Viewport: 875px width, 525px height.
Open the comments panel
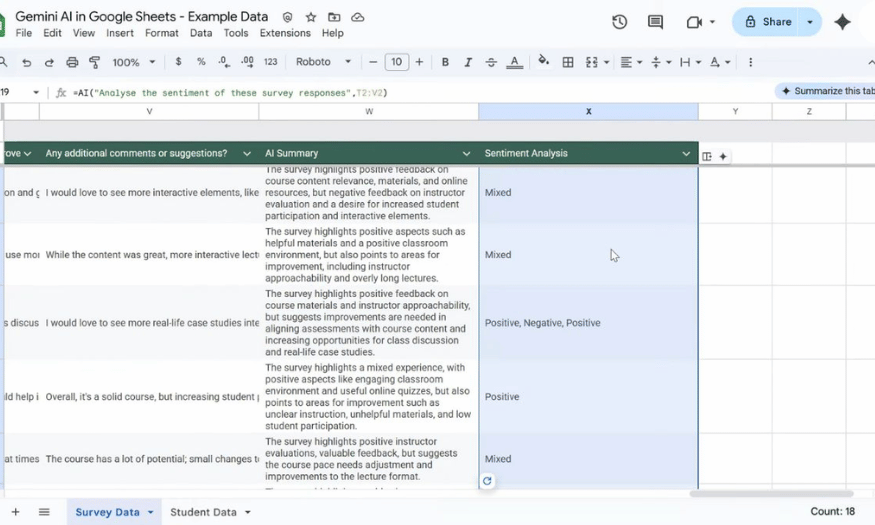[655, 22]
